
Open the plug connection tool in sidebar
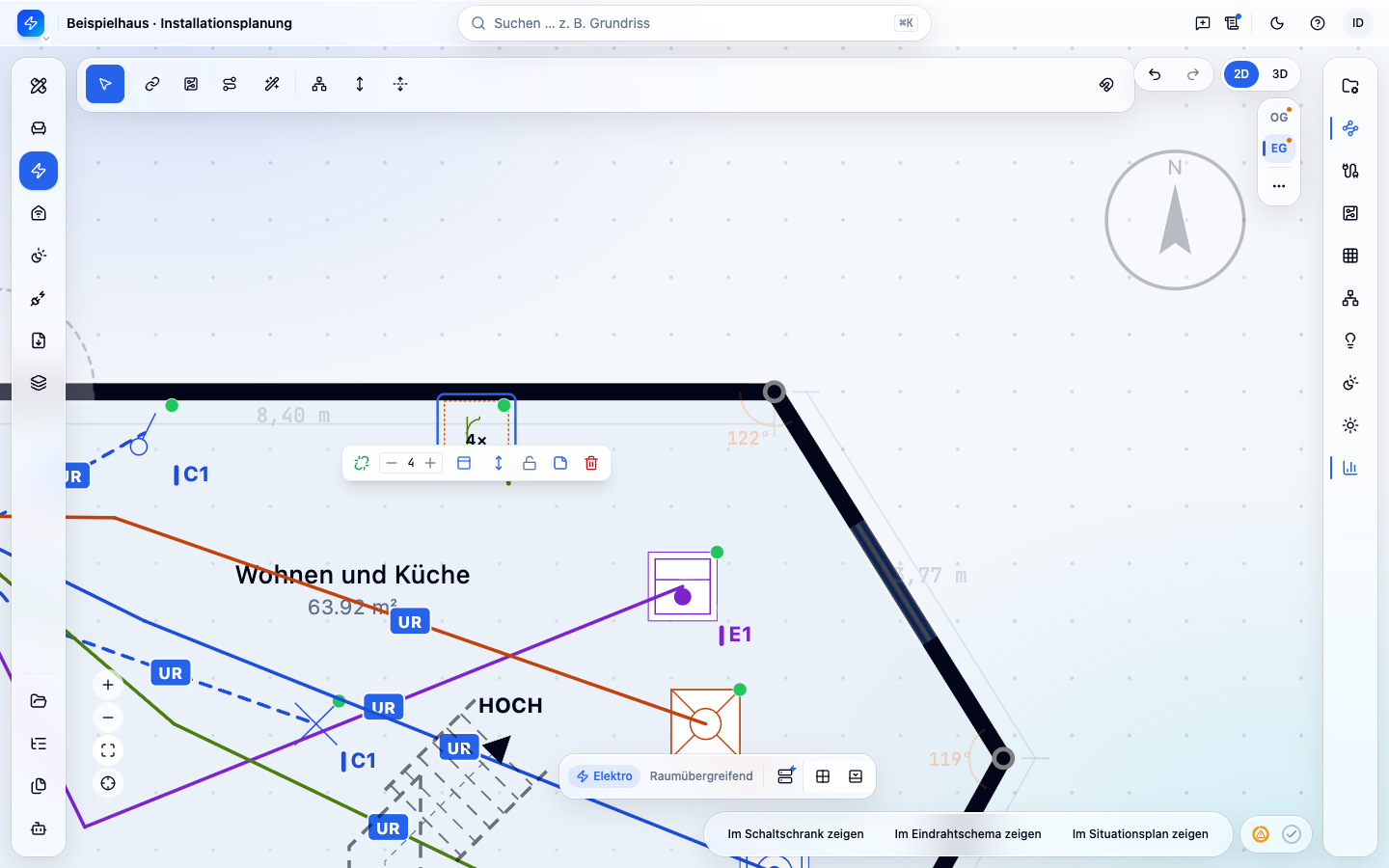pyautogui.click(x=39, y=298)
